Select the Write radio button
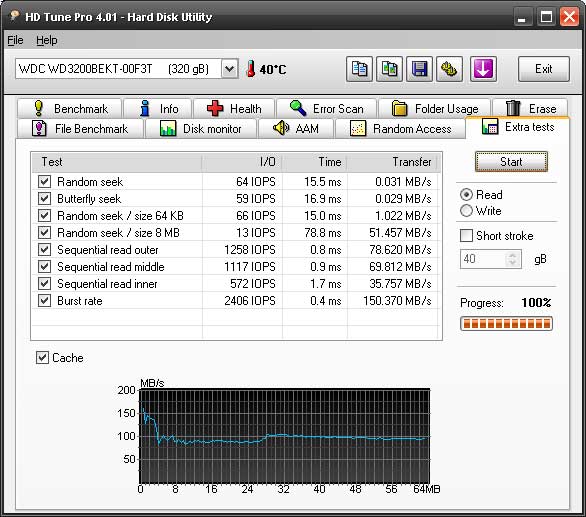Screen dimensions: 586x517 [x=466, y=211]
